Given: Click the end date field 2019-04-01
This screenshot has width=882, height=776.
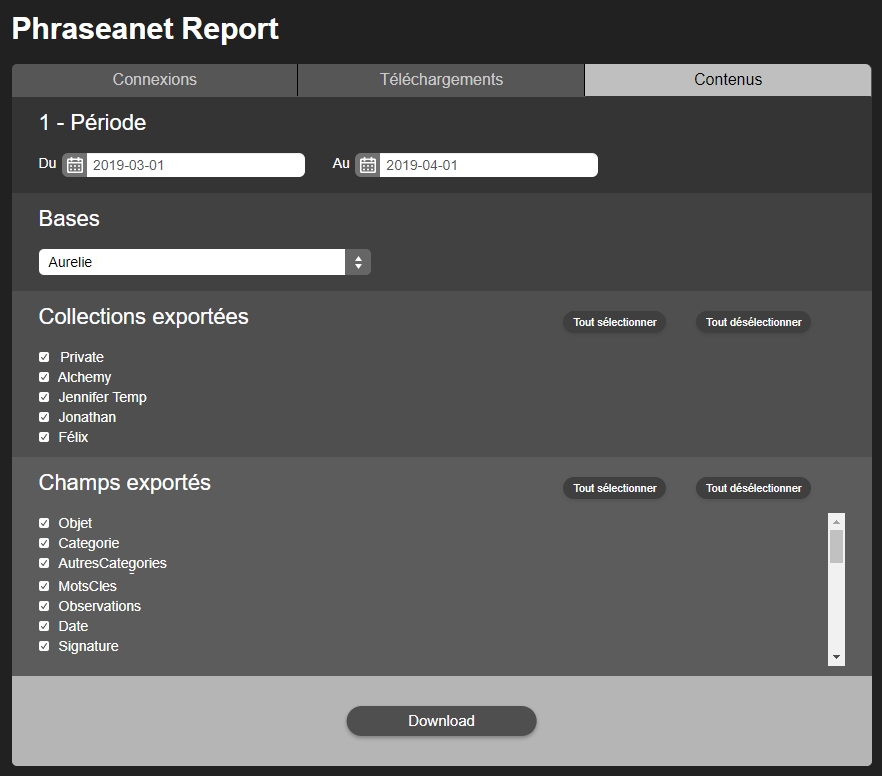Looking at the screenshot, I should coord(488,165).
